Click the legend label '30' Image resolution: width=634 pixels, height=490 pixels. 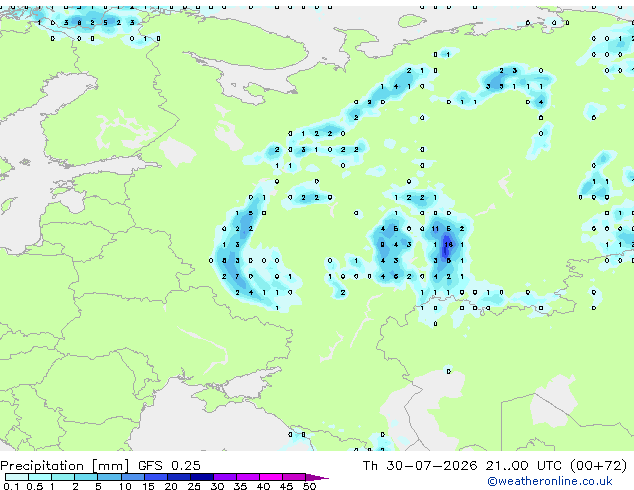pos(217,486)
